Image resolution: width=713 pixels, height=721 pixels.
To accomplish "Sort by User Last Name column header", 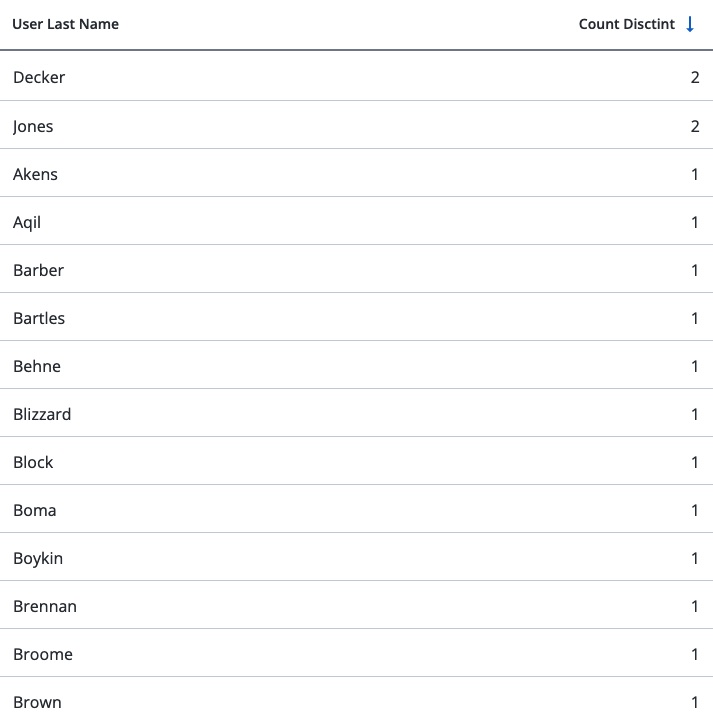I will [x=65, y=24].
